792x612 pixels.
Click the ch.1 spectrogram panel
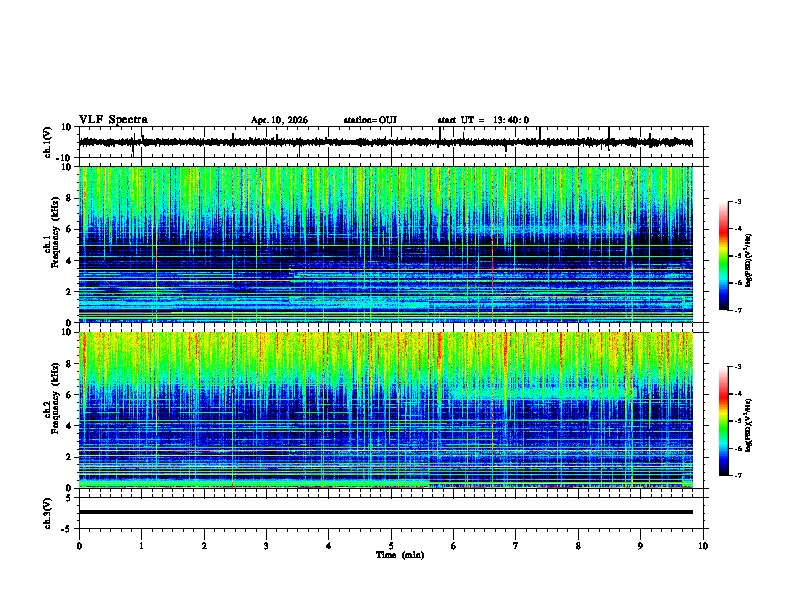click(x=385, y=244)
